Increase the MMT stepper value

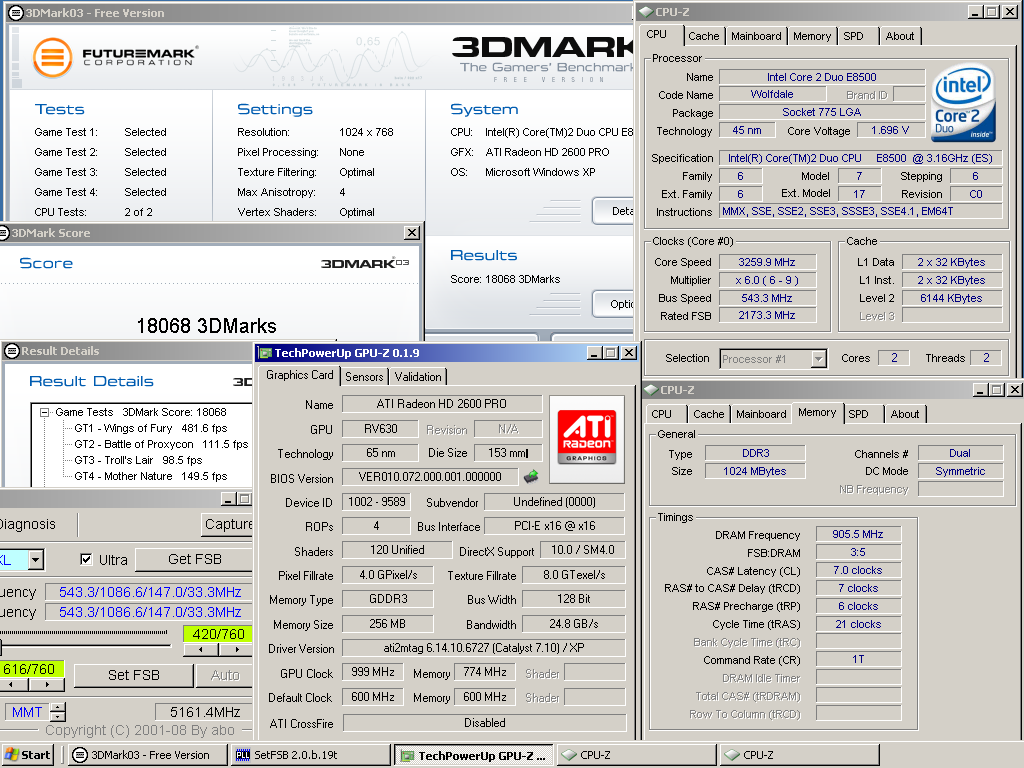pos(57,707)
